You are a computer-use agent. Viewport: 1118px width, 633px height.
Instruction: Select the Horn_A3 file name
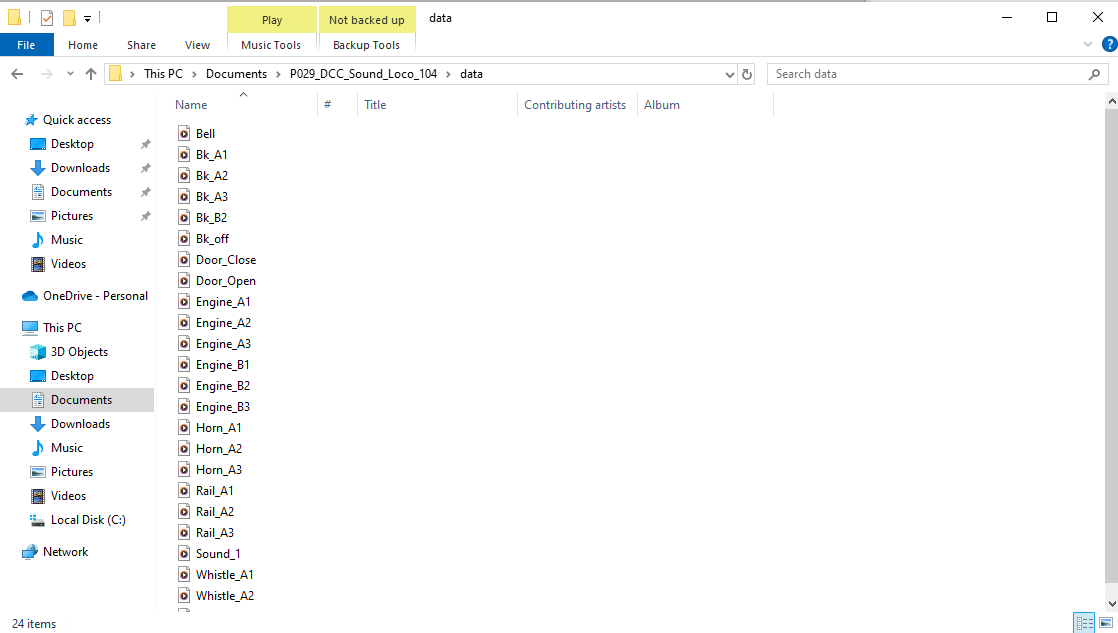(x=219, y=470)
